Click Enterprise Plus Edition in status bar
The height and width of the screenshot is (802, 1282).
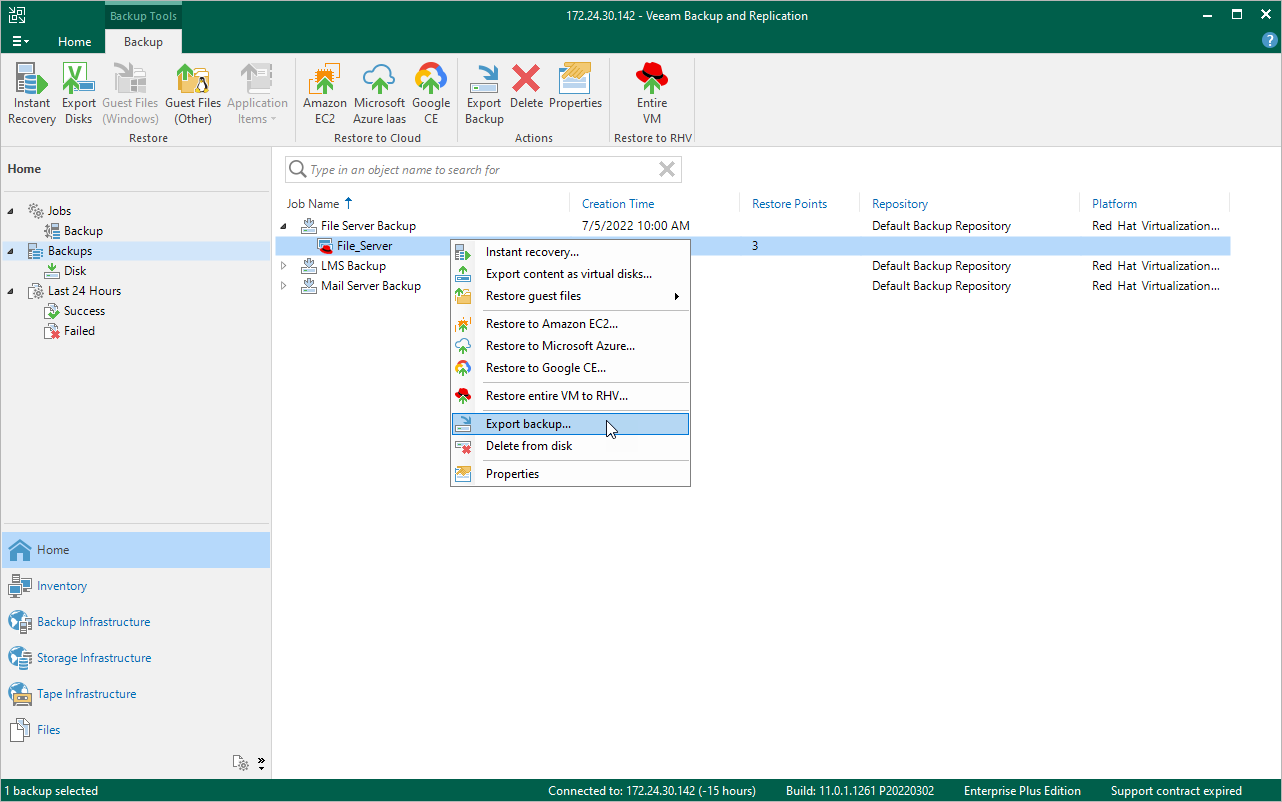click(x=1022, y=791)
